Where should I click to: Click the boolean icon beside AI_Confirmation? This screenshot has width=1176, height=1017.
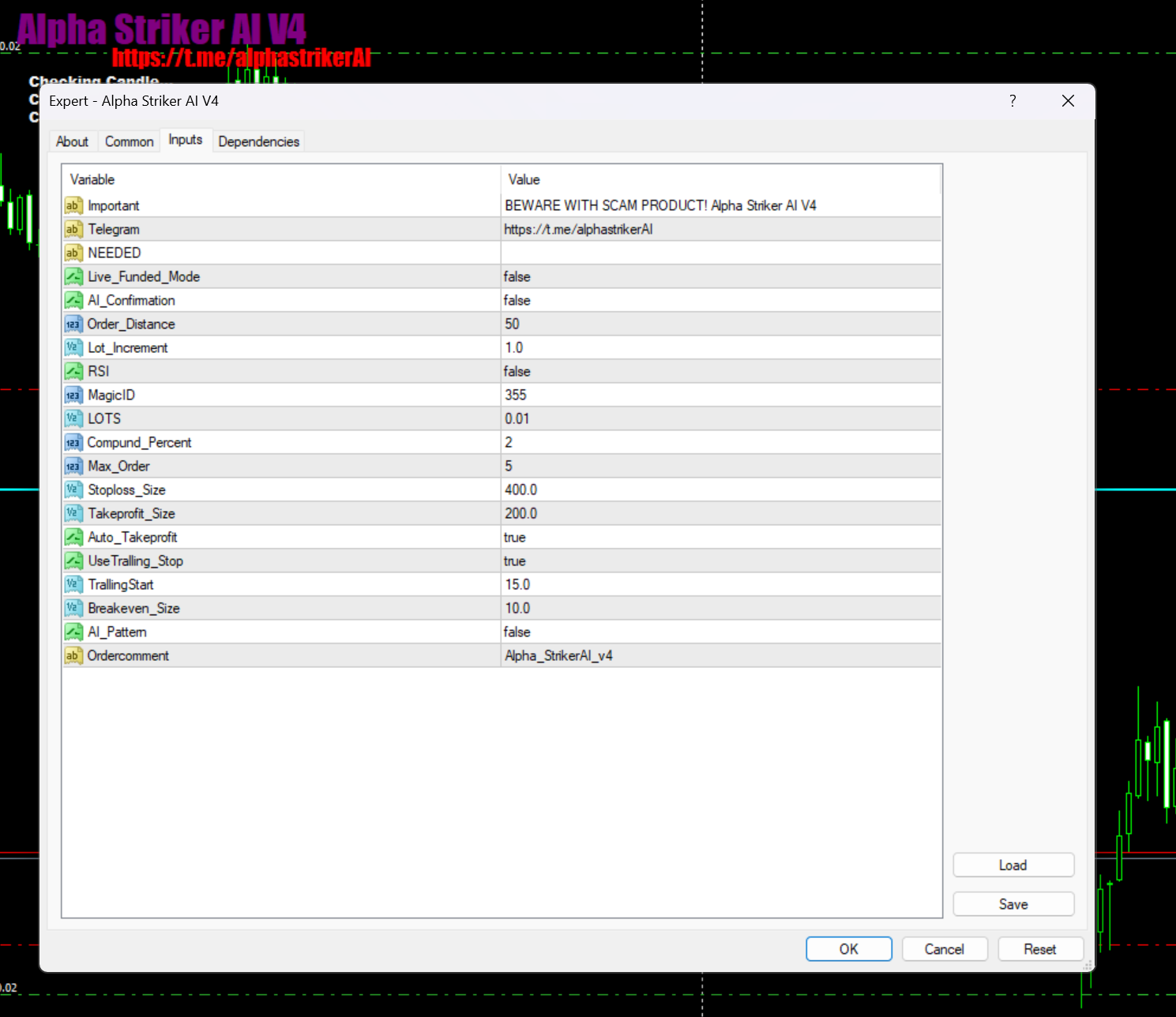tap(73, 300)
